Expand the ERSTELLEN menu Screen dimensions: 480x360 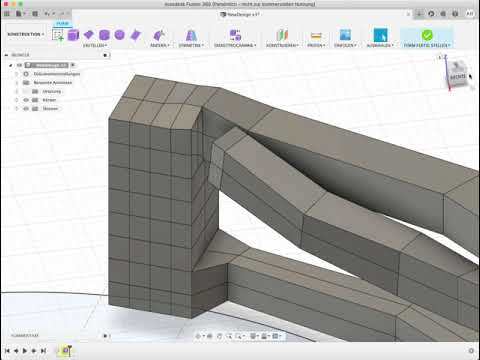tap(95, 45)
